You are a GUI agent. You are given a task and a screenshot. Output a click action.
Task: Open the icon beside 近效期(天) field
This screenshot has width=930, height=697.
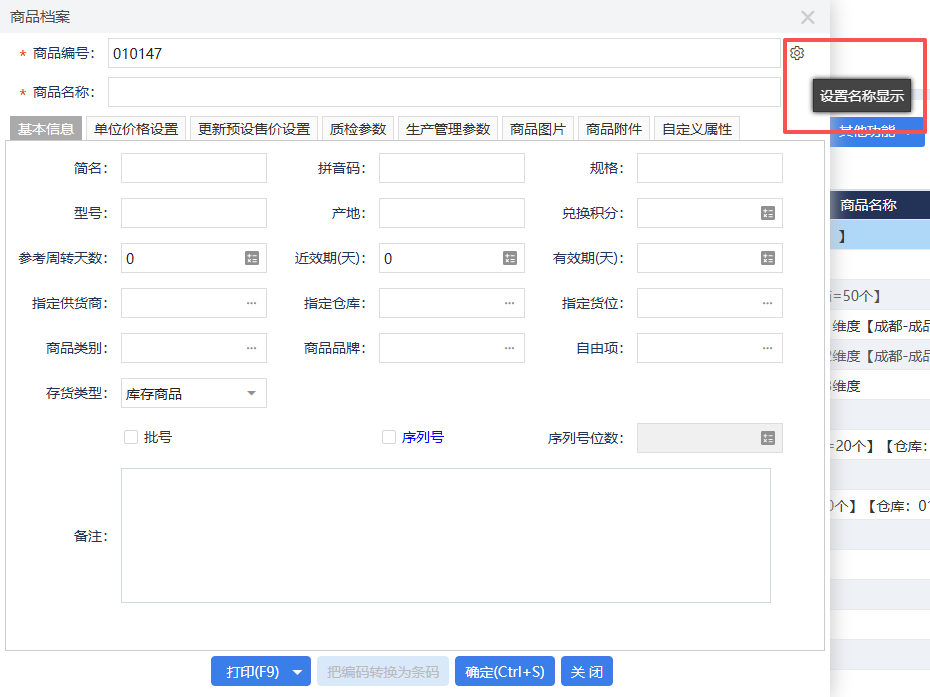point(512,257)
